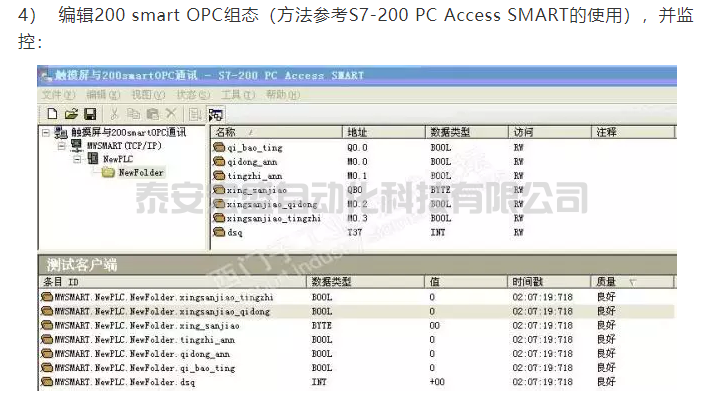Open the 工具 menu
Screen dimensions: 720x397
(x=237, y=95)
